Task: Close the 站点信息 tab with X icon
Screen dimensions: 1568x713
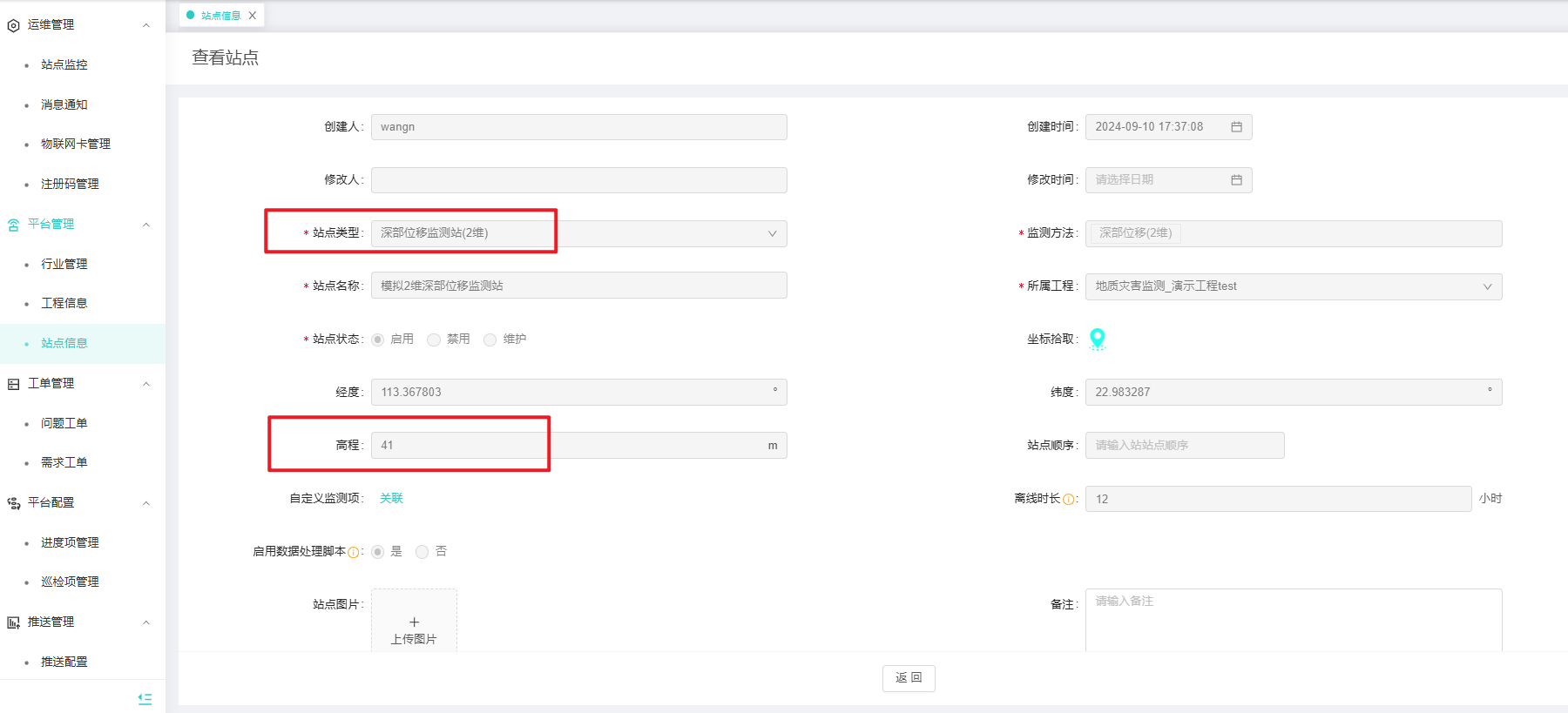Action: [253, 16]
